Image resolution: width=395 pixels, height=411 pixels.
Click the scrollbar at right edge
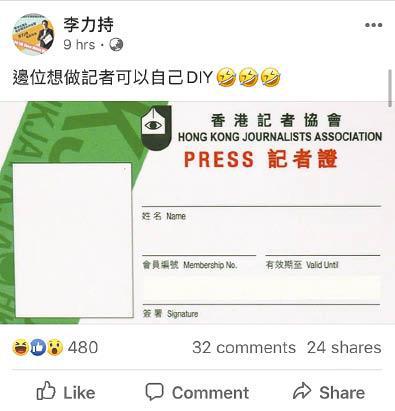[x=391, y=88]
